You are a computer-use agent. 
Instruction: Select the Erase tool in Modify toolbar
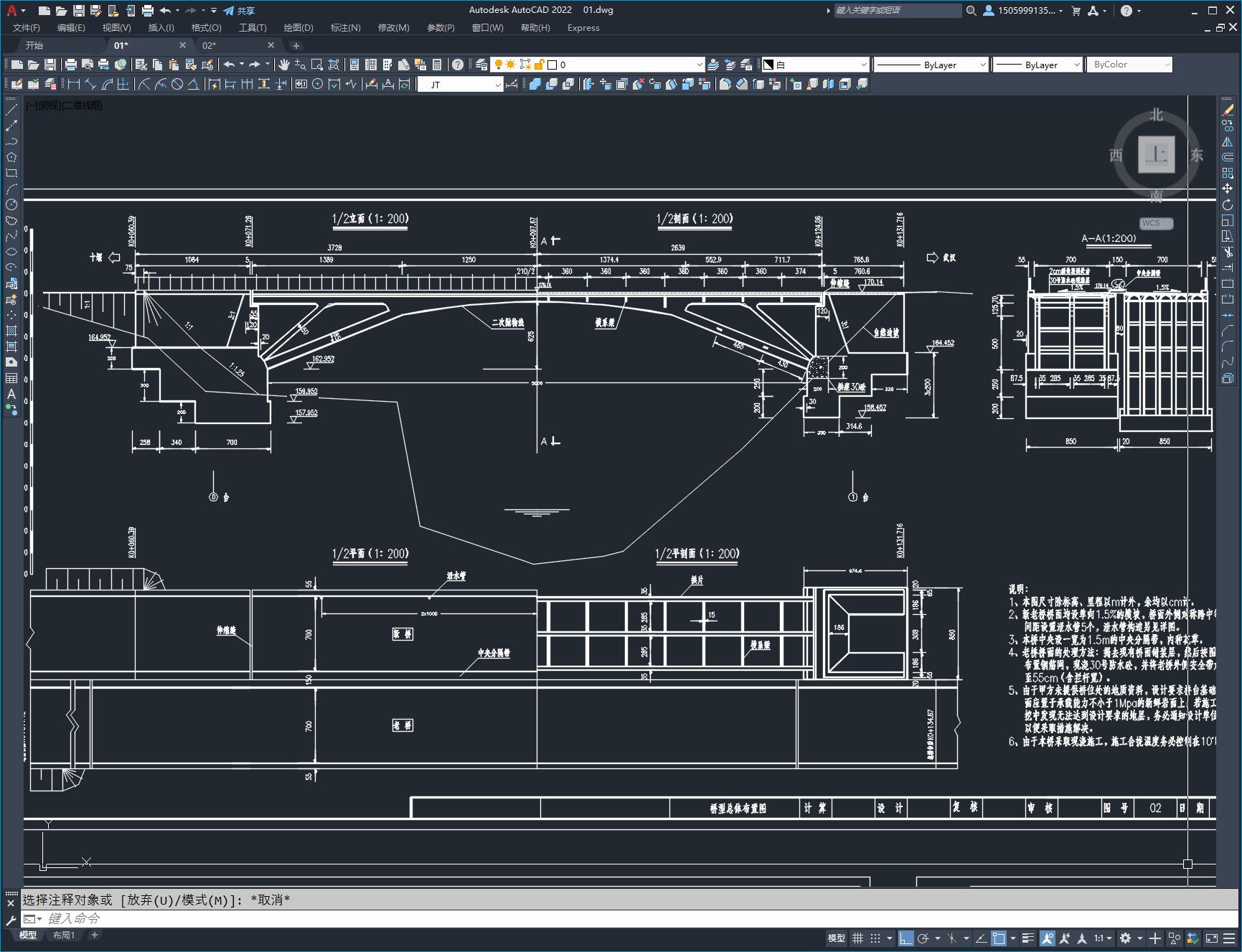pyautogui.click(x=1228, y=110)
